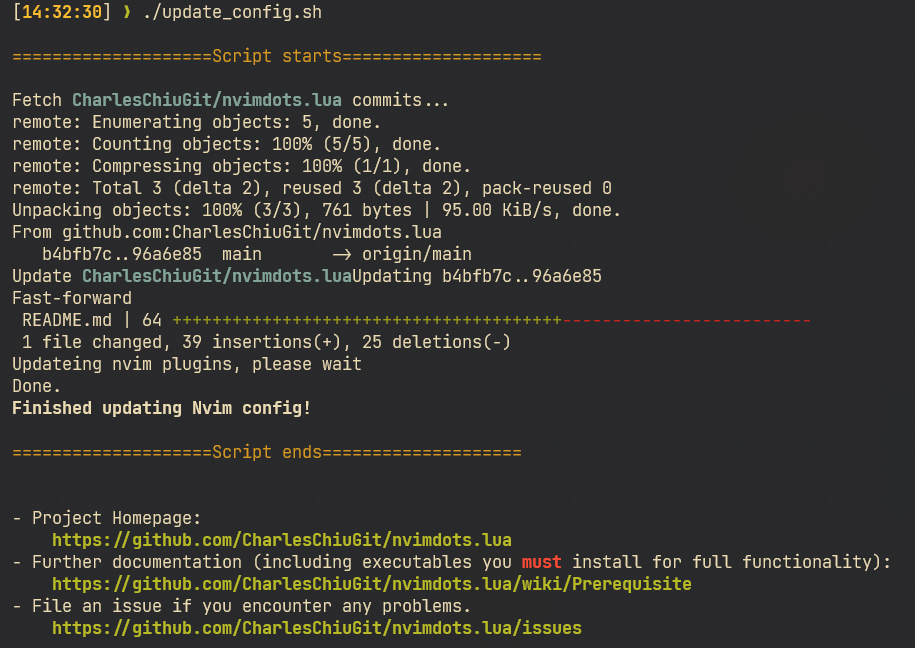The image size is (915, 648).
Task: Click the red "must" word
Action: 541,562
